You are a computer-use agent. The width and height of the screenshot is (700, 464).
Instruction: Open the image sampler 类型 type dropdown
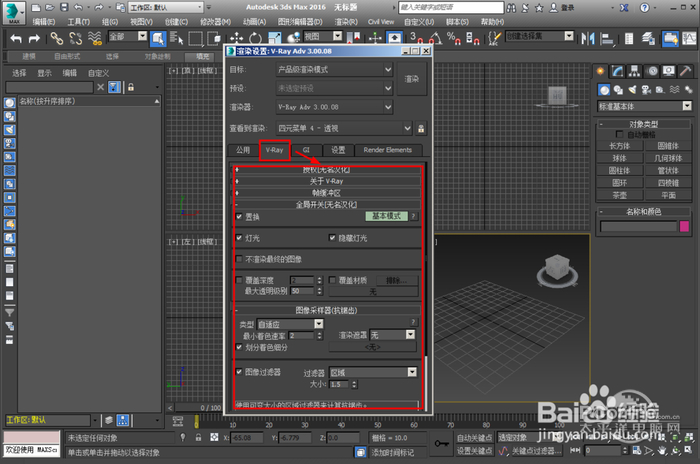tap(290, 324)
